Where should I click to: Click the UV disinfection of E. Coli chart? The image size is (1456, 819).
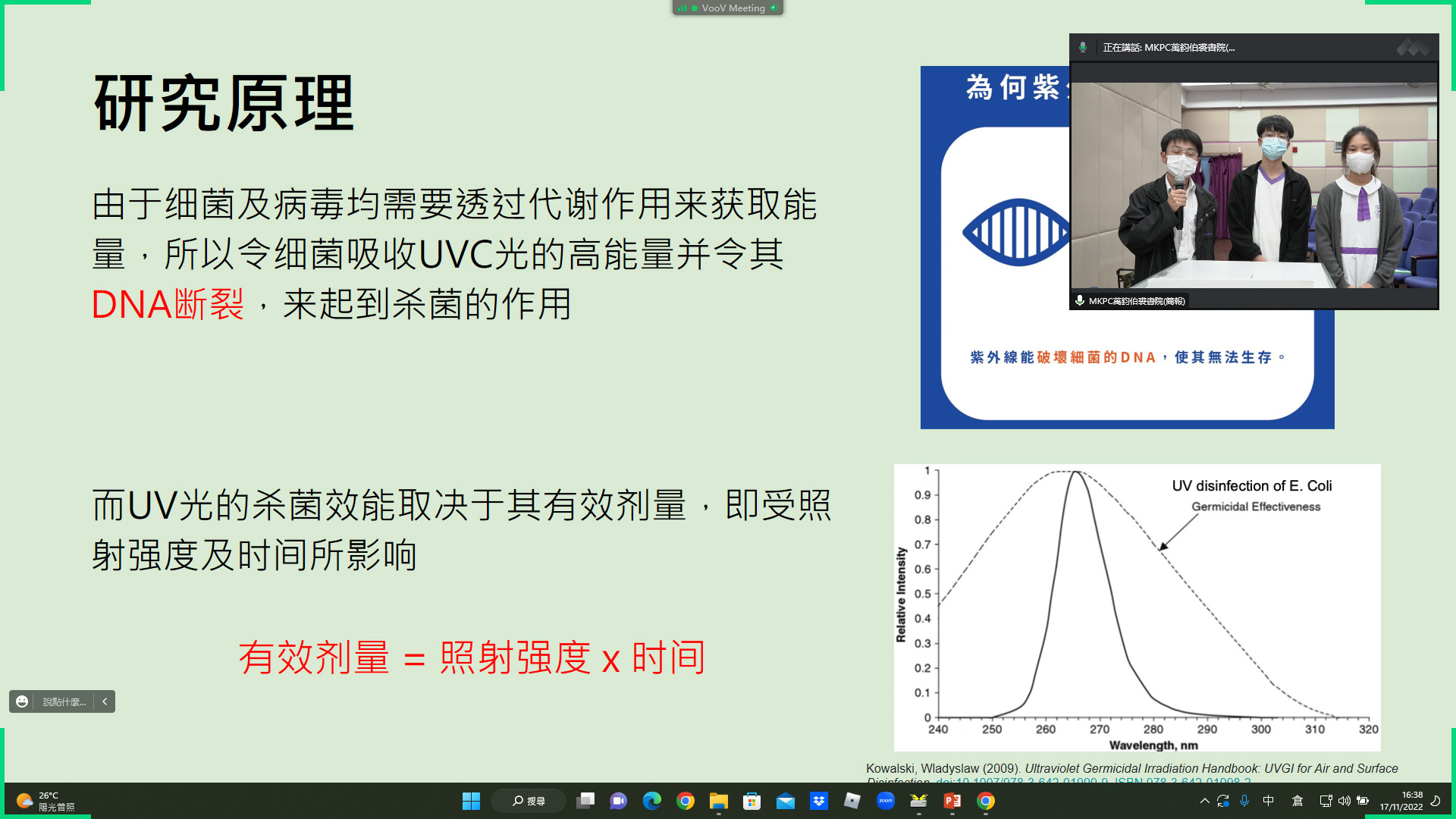point(1137,607)
